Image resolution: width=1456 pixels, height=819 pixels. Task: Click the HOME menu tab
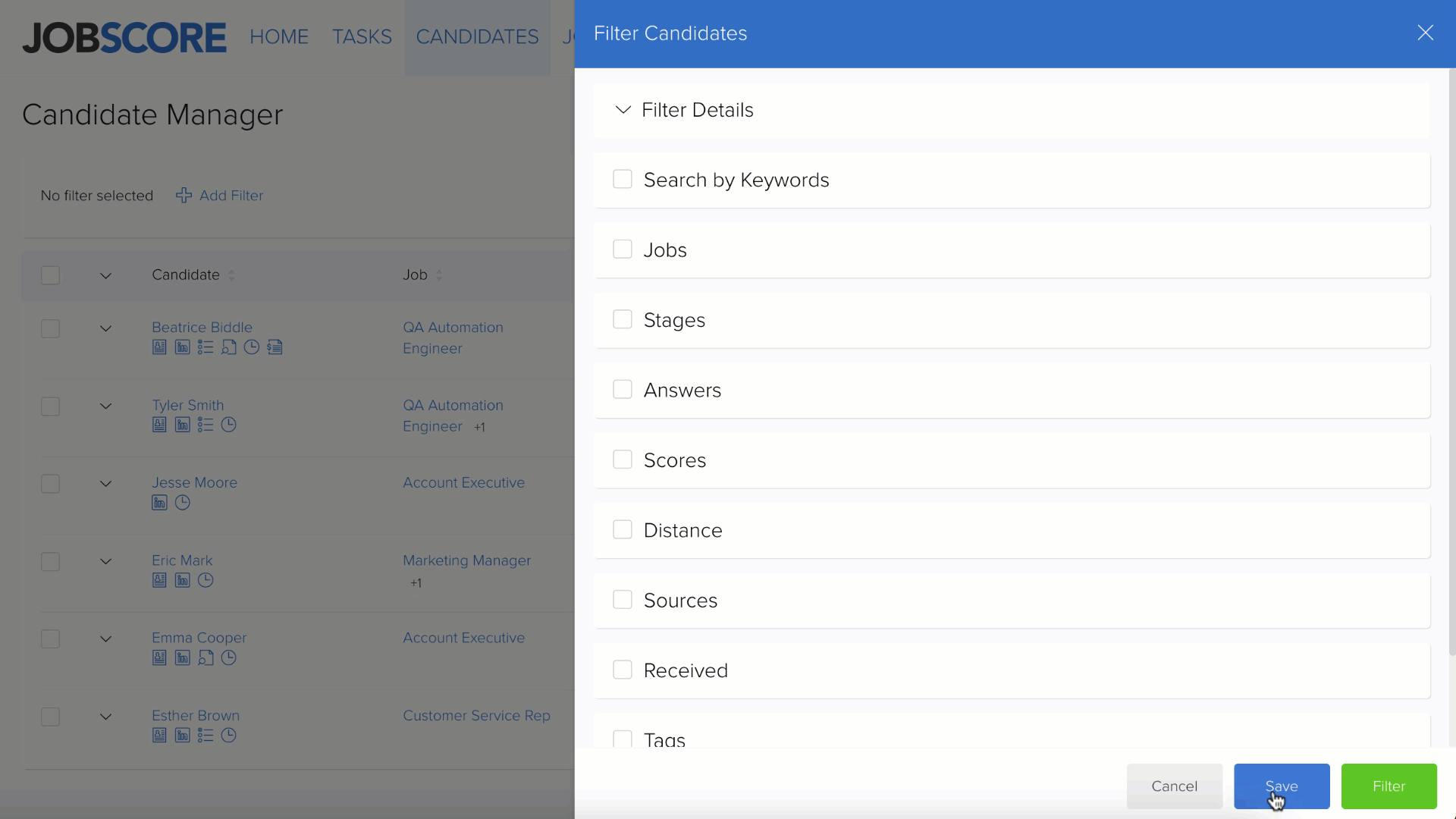click(280, 37)
